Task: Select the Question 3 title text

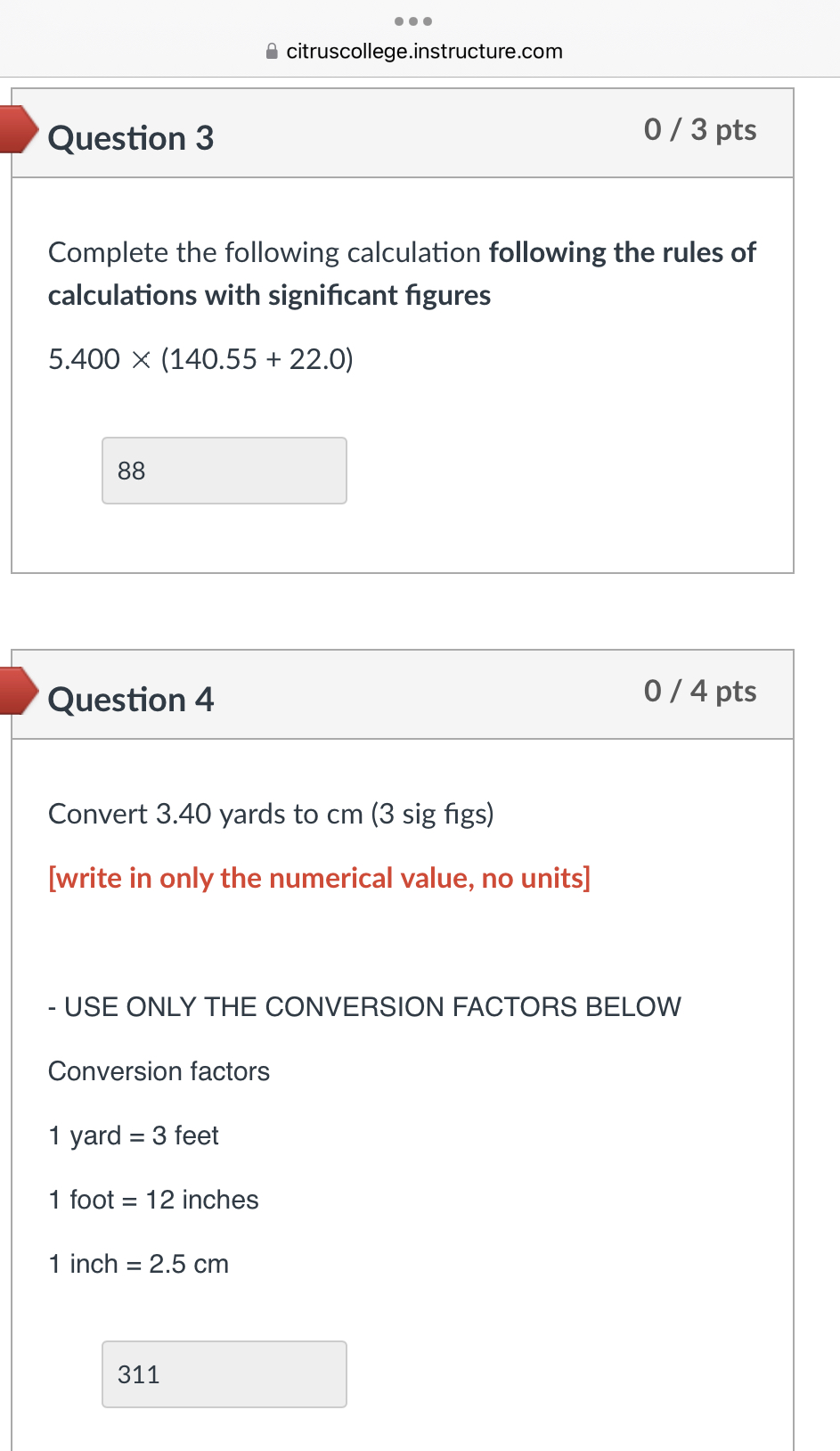Action: point(131,138)
